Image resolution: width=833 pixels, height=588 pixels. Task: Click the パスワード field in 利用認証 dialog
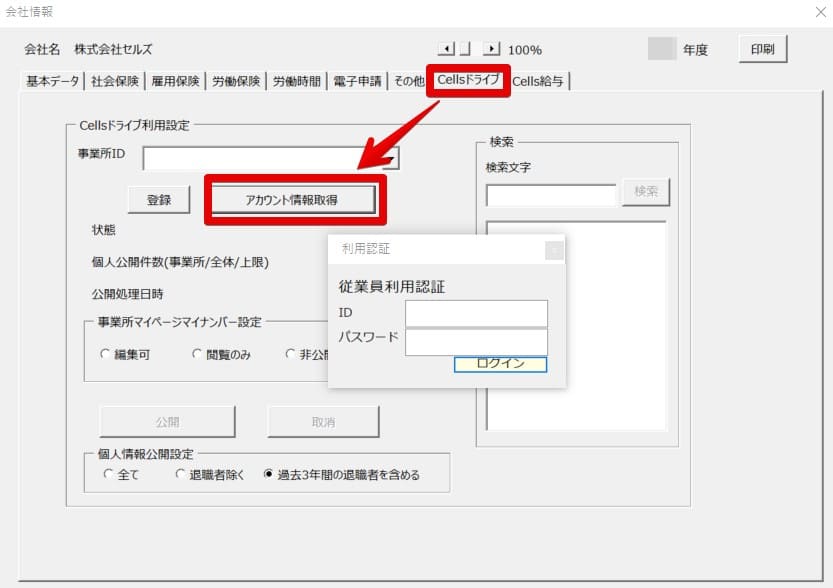click(477, 342)
